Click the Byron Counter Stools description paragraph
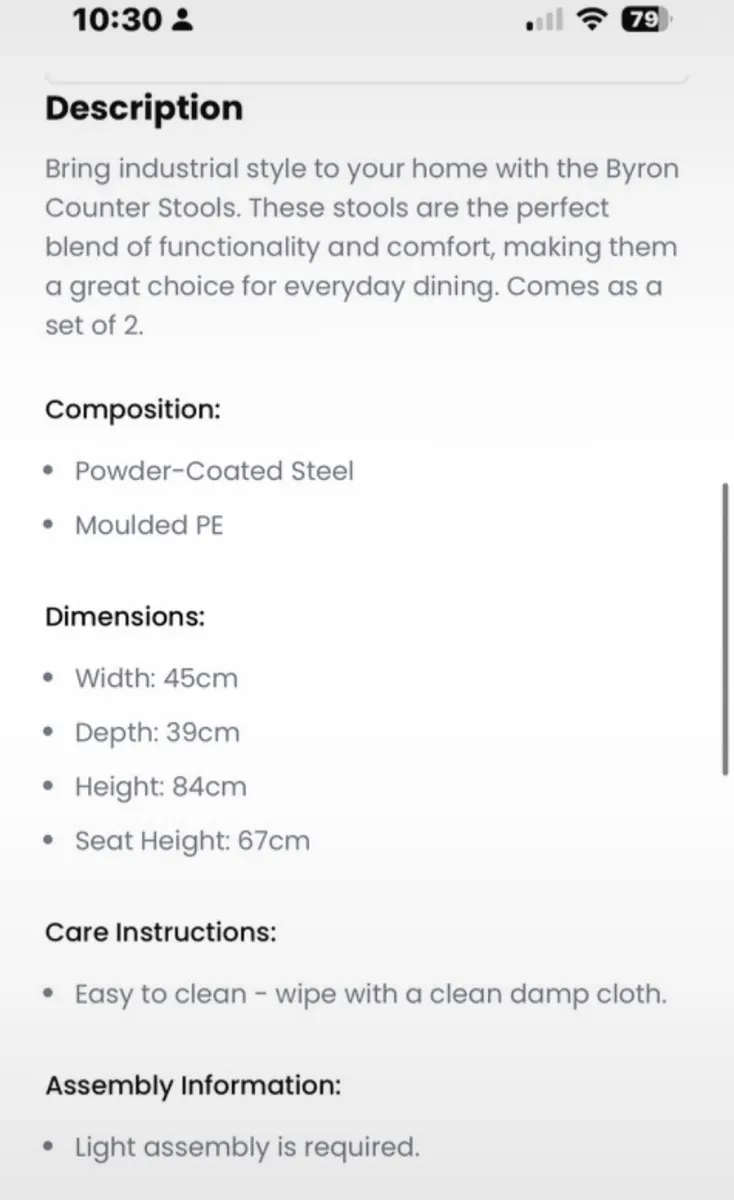The width and height of the screenshot is (734, 1200). (362, 247)
